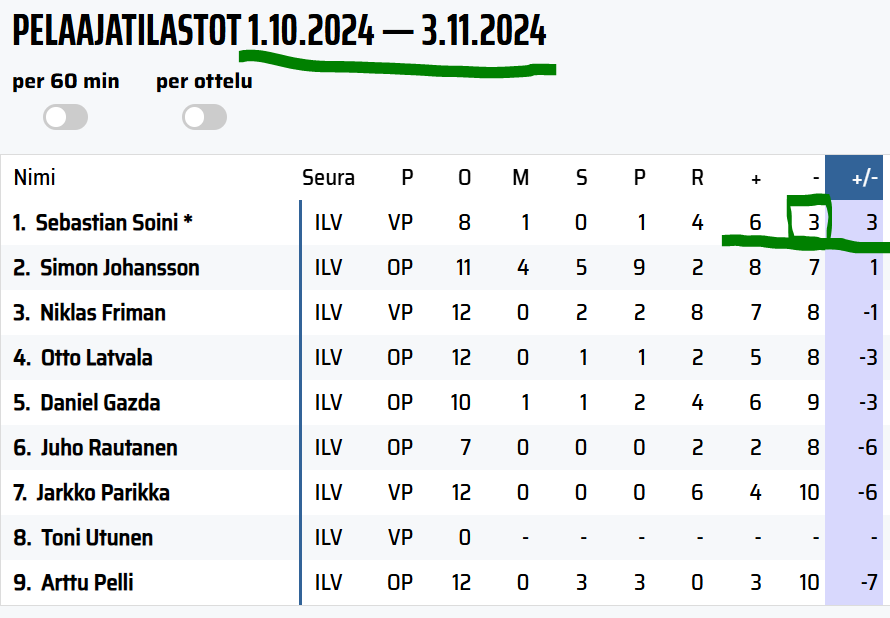Sort by the +/- column header
The width and height of the screenshot is (890, 618).
point(864,178)
